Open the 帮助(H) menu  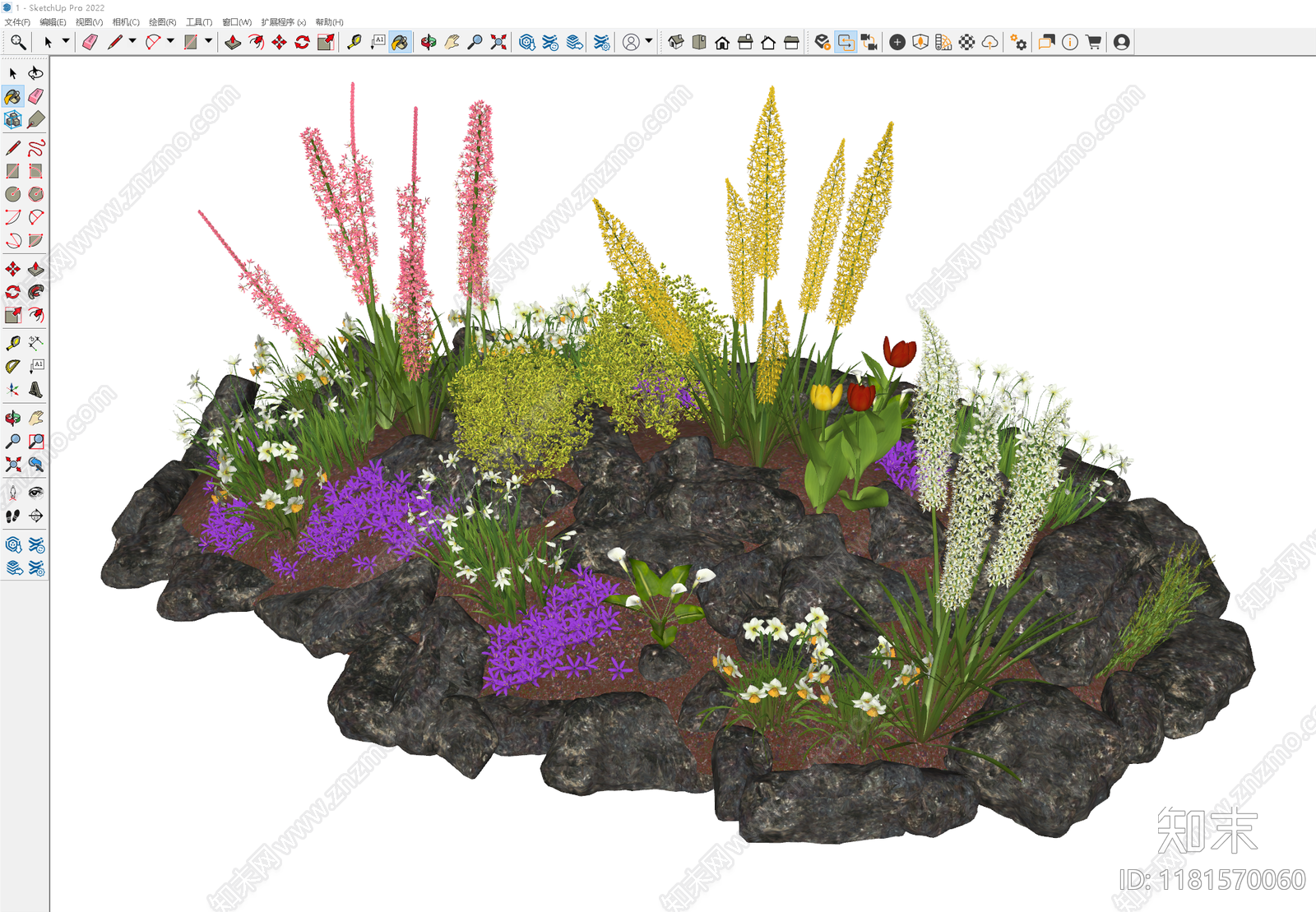tap(329, 22)
